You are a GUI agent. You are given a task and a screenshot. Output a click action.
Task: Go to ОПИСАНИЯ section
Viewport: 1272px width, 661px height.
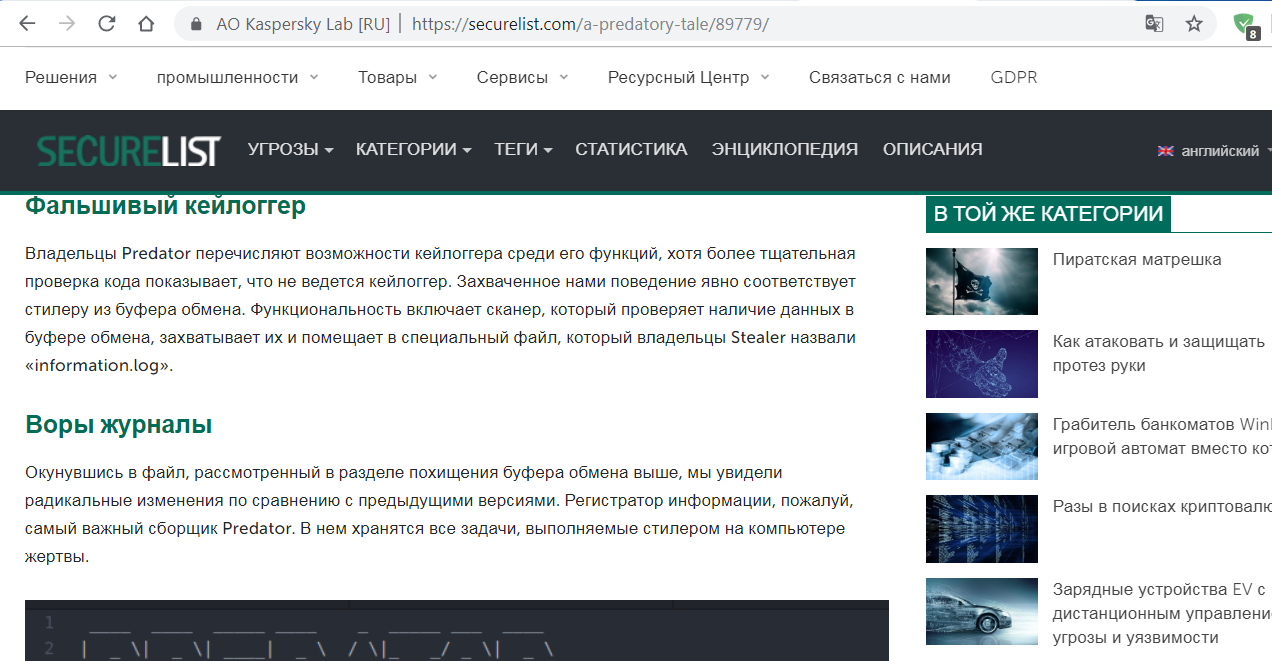(x=933, y=149)
